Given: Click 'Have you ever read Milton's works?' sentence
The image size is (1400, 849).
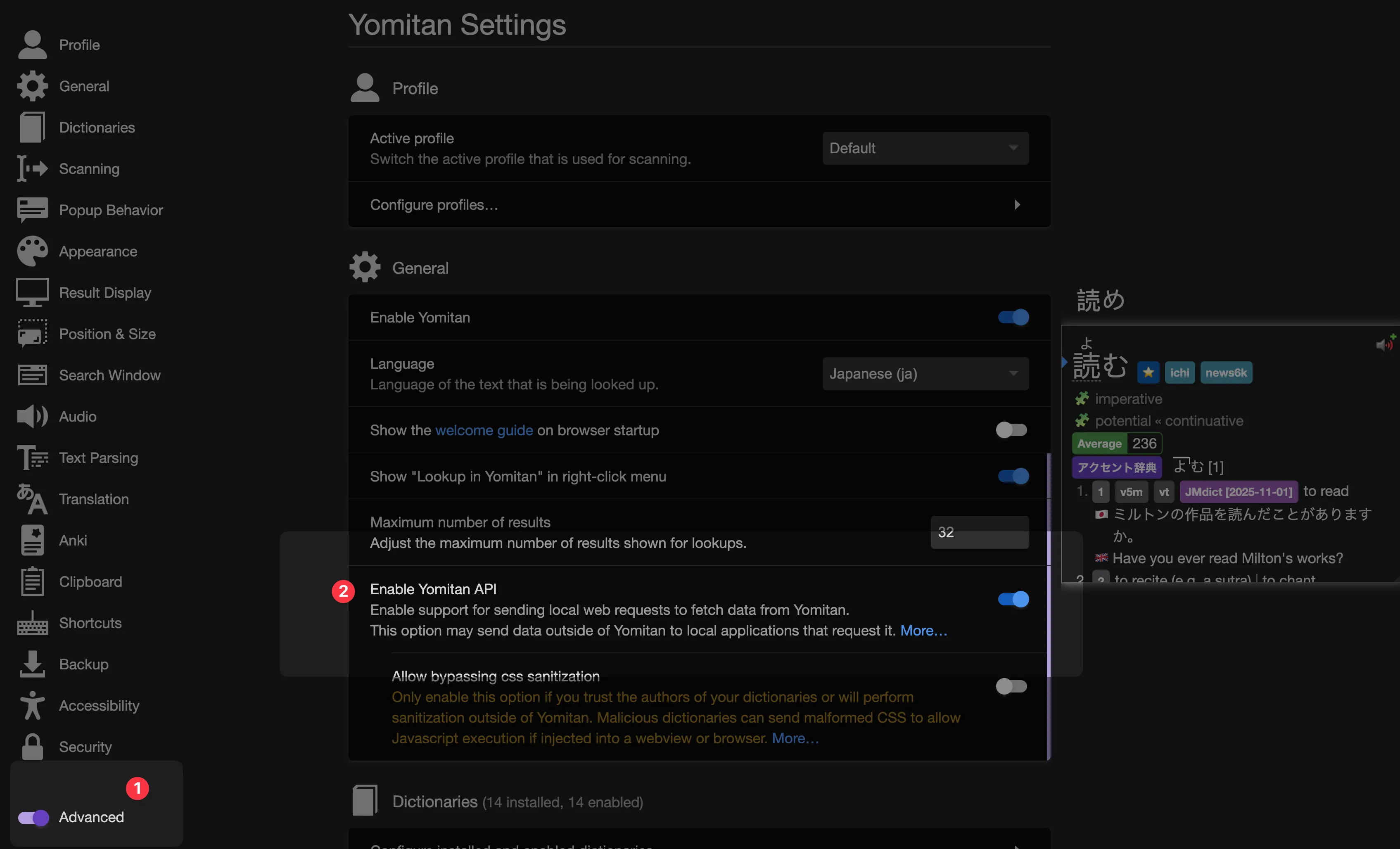Looking at the screenshot, I should 1227,558.
